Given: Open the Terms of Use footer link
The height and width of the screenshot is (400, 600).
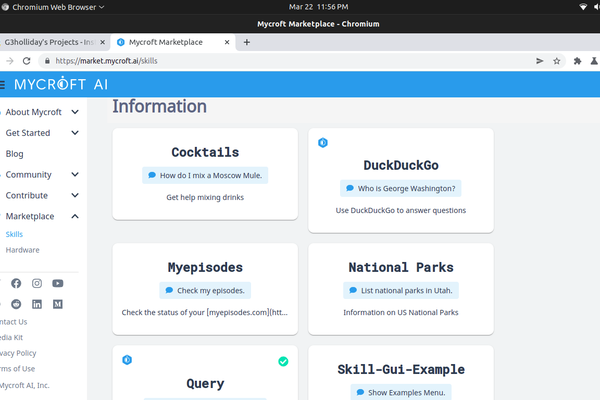Looking at the screenshot, I should click(18, 369).
